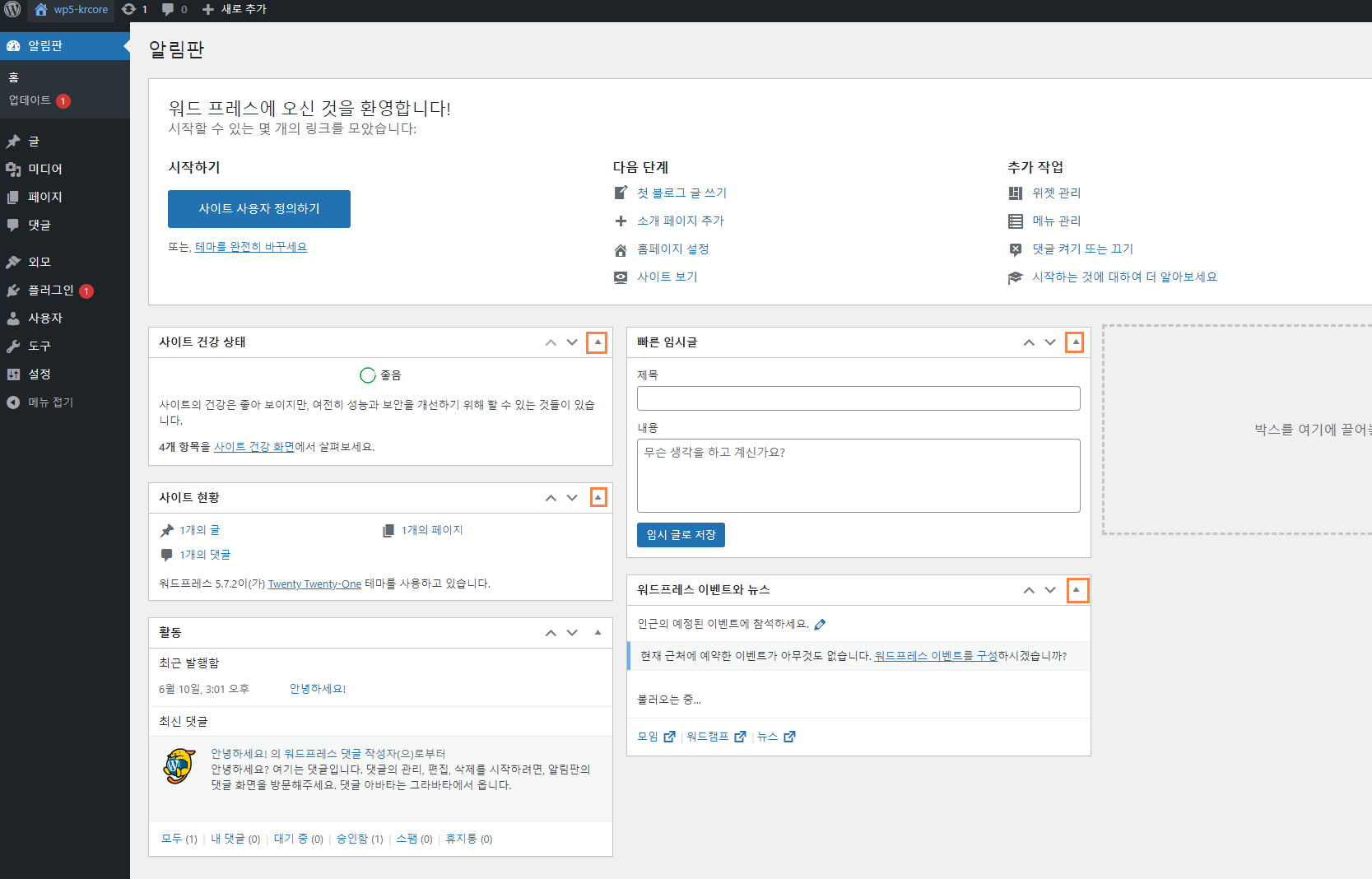Open the 새로 추가 menu in admin bar

[235, 10]
